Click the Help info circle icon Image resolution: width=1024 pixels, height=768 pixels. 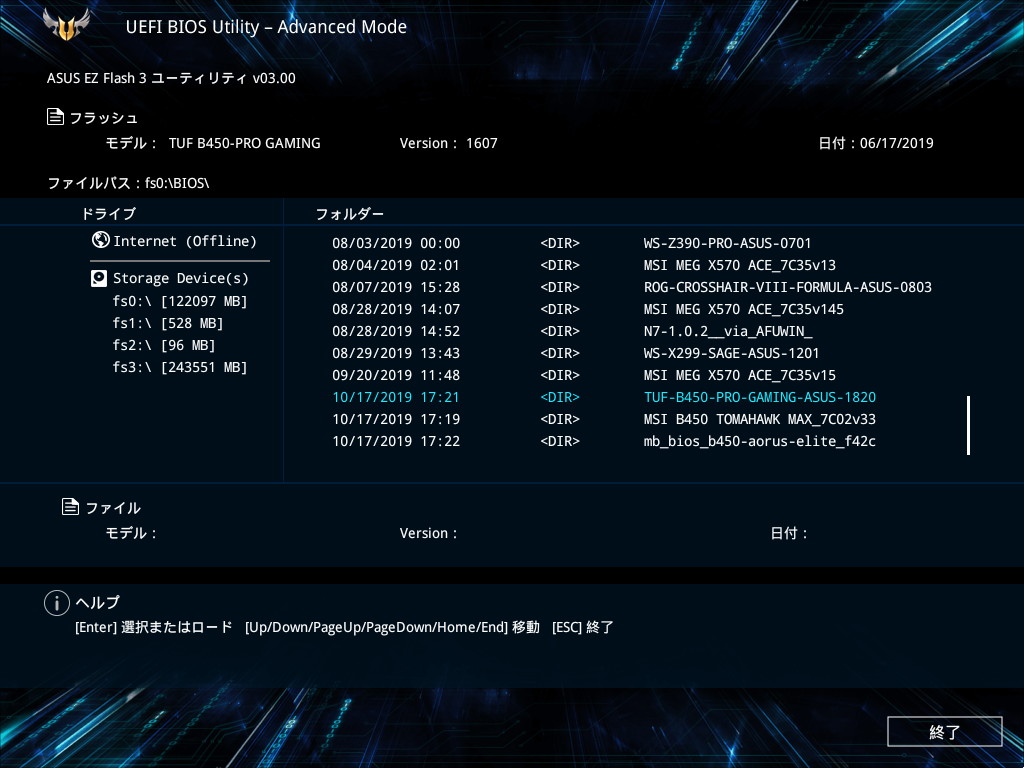pyautogui.click(x=57, y=603)
